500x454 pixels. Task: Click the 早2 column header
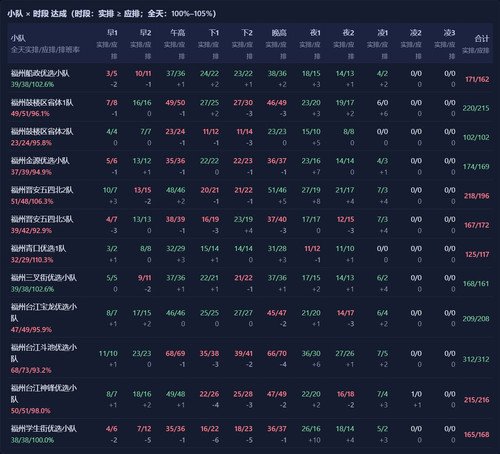pos(146,33)
